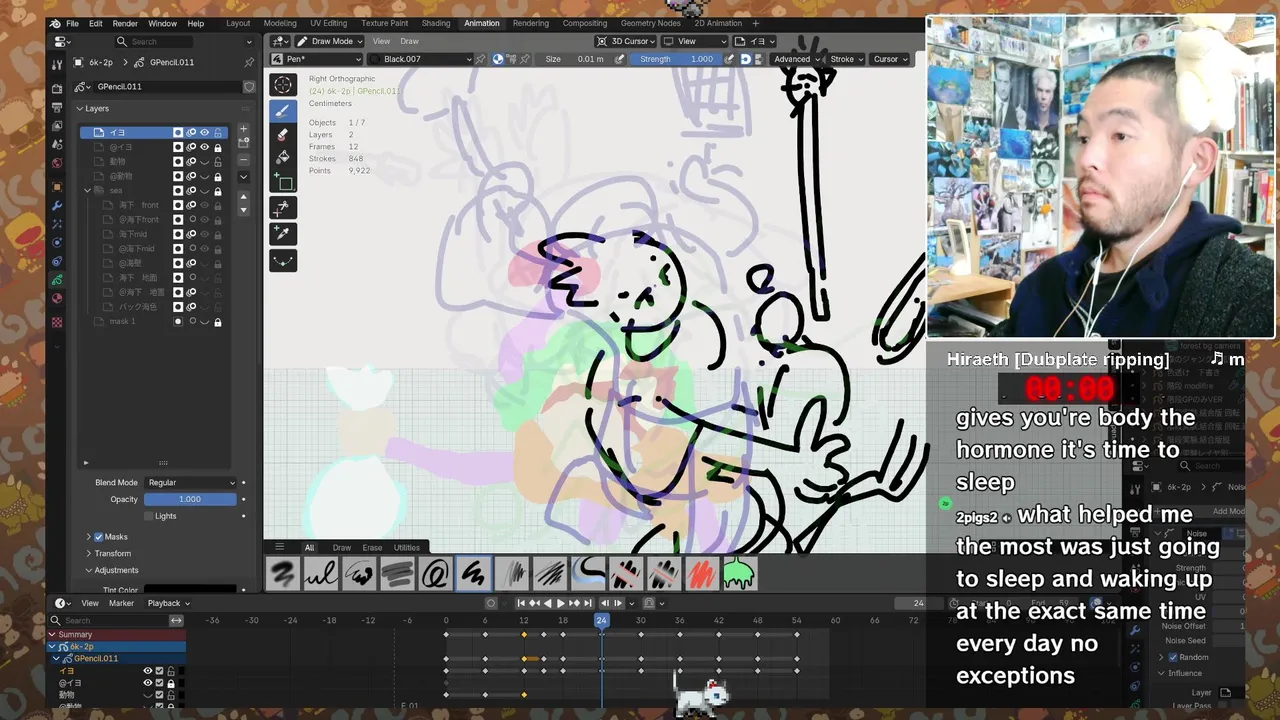The width and height of the screenshot is (1280, 720).
Task: Add a new layer with the plus button
Action: pos(243,130)
